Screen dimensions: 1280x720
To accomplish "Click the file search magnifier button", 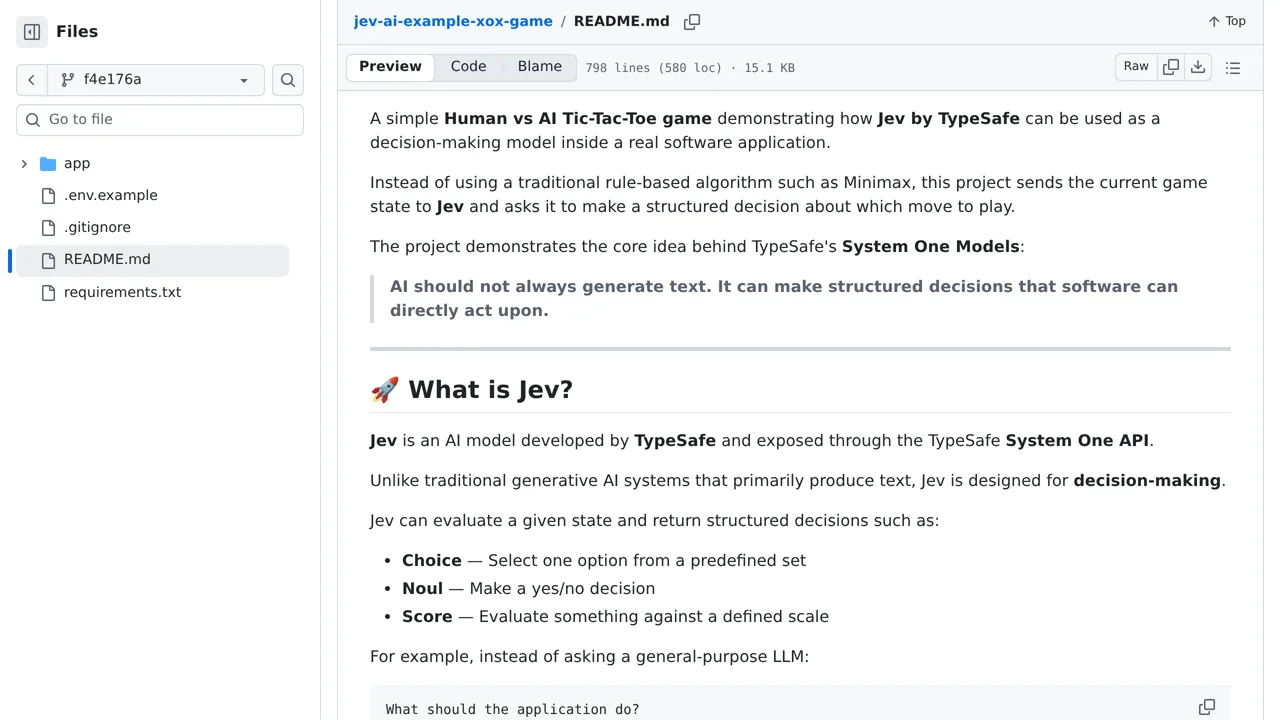I will [288, 80].
